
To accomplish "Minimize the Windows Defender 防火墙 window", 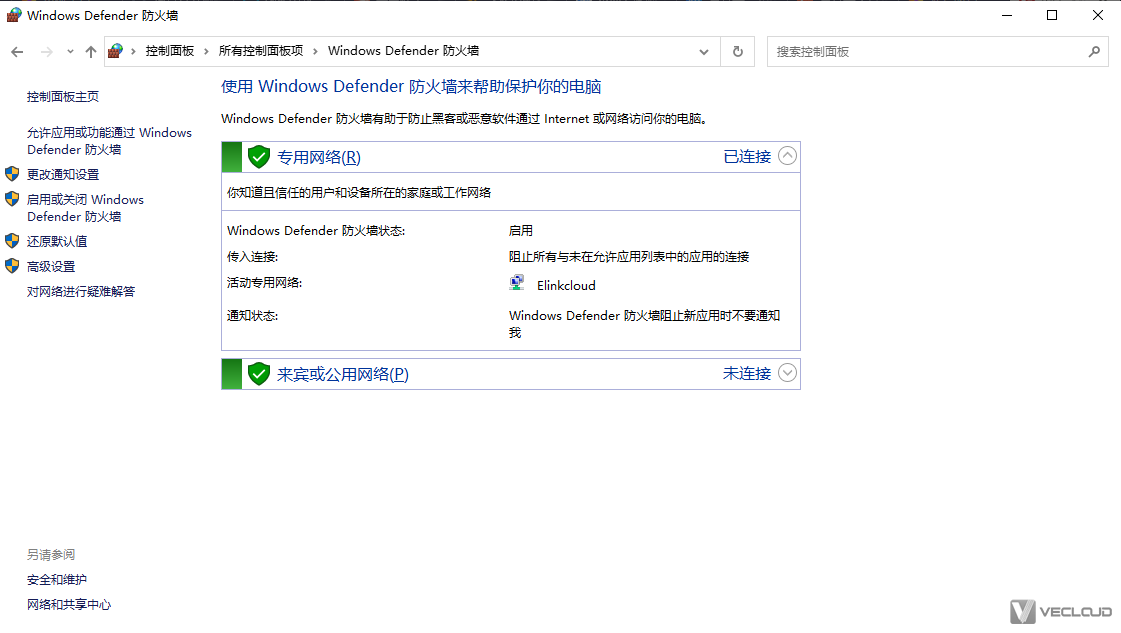I will pos(1007,15).
